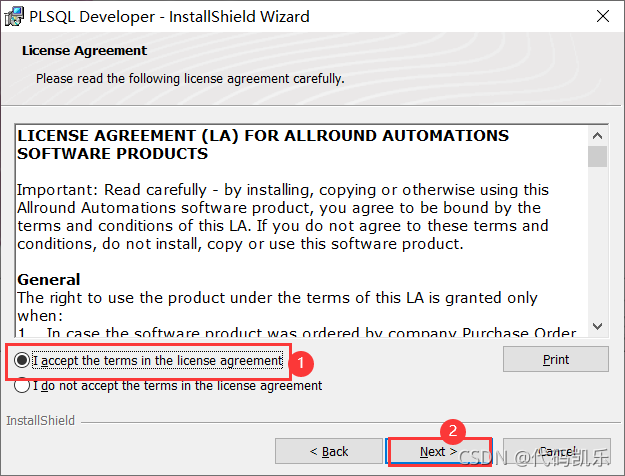Click inside the license agreement text box
Image resolution: width=625 pixels, height=476 pixels.
(x=301, y=231)
